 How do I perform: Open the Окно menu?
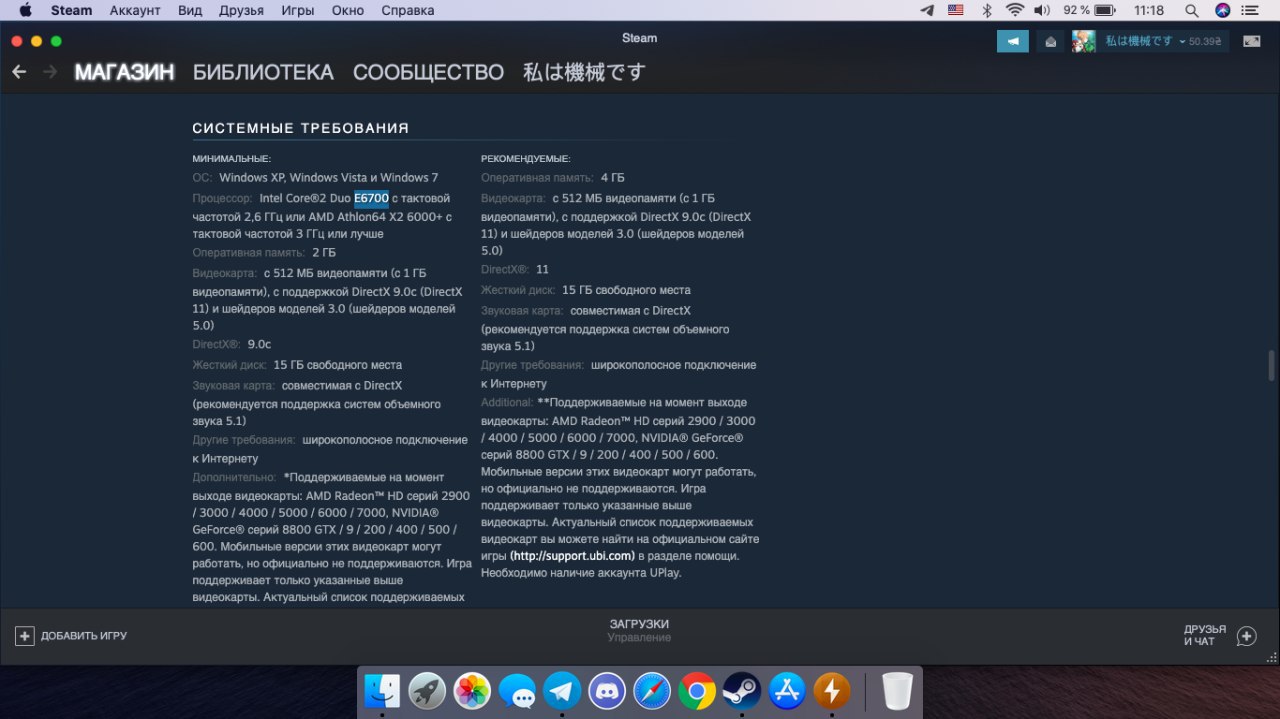348,10
